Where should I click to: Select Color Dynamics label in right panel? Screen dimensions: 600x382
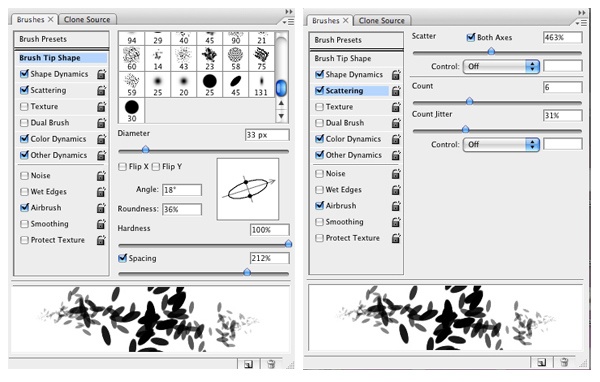[x=353, y=139]
